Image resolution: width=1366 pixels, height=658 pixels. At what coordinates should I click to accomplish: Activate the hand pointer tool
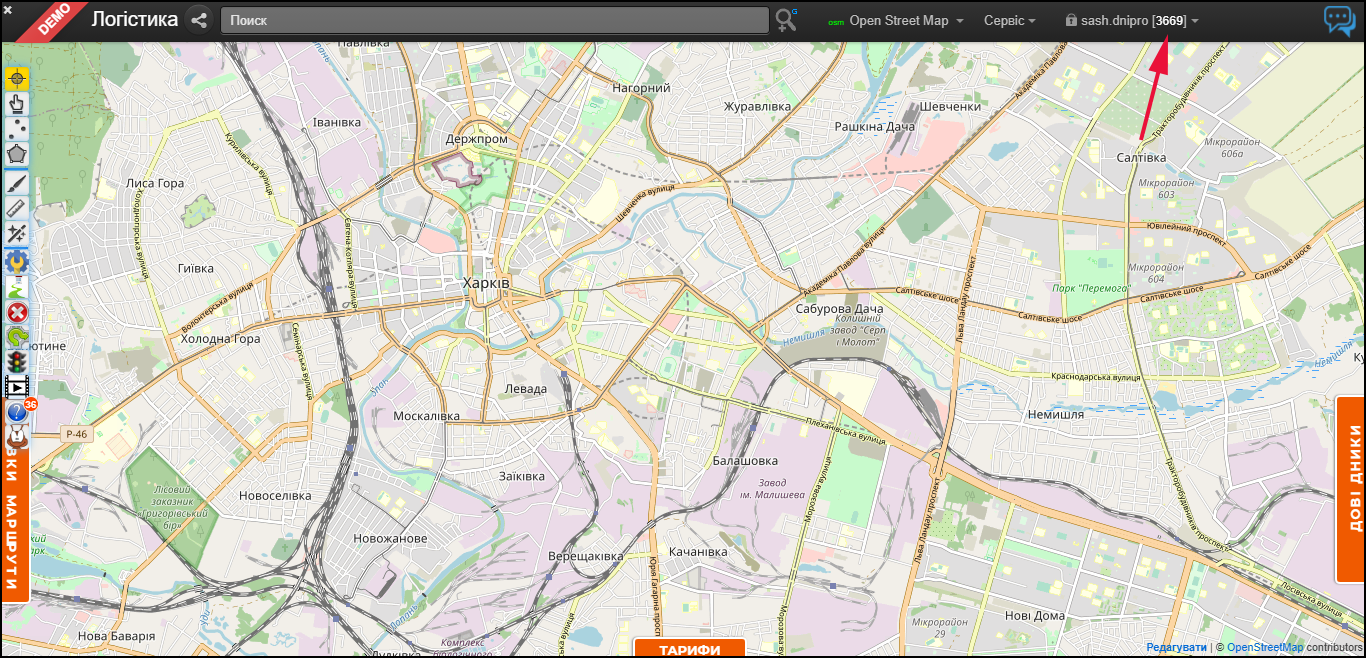(17, 103)
